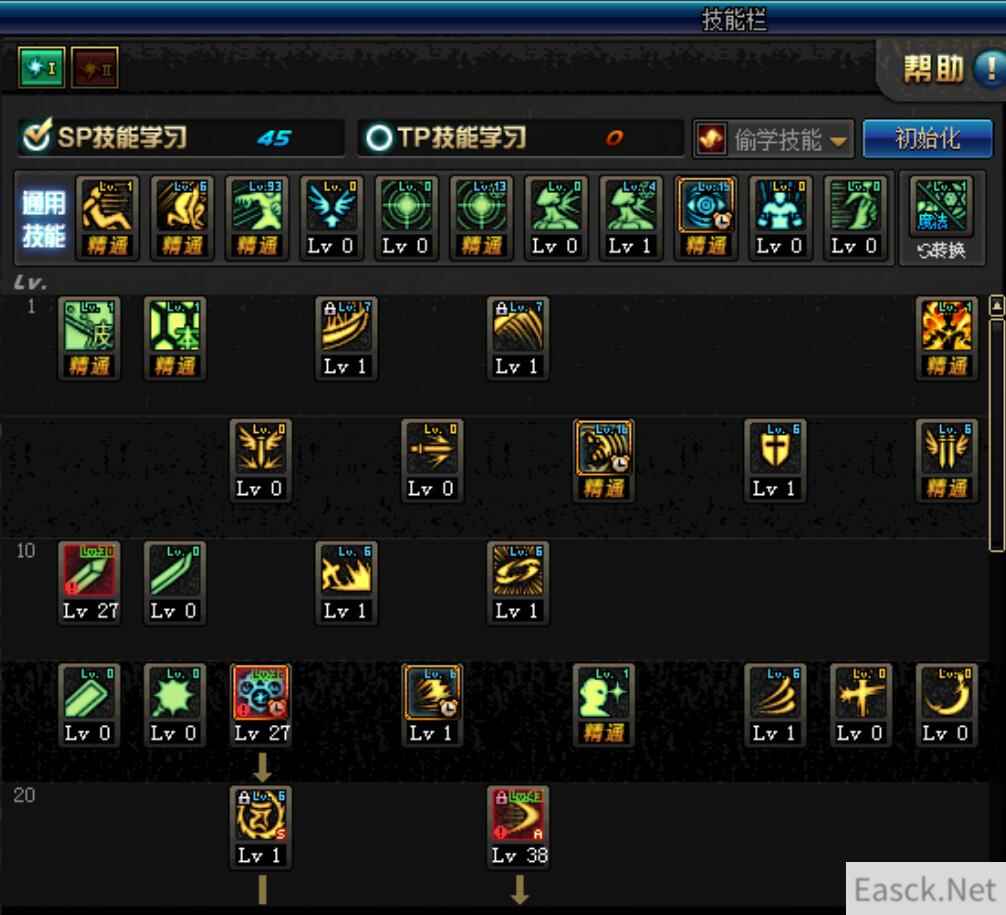Select the golden cross shield skill icon
Screen dimensions: 1006x915
[x=775, y=448]
